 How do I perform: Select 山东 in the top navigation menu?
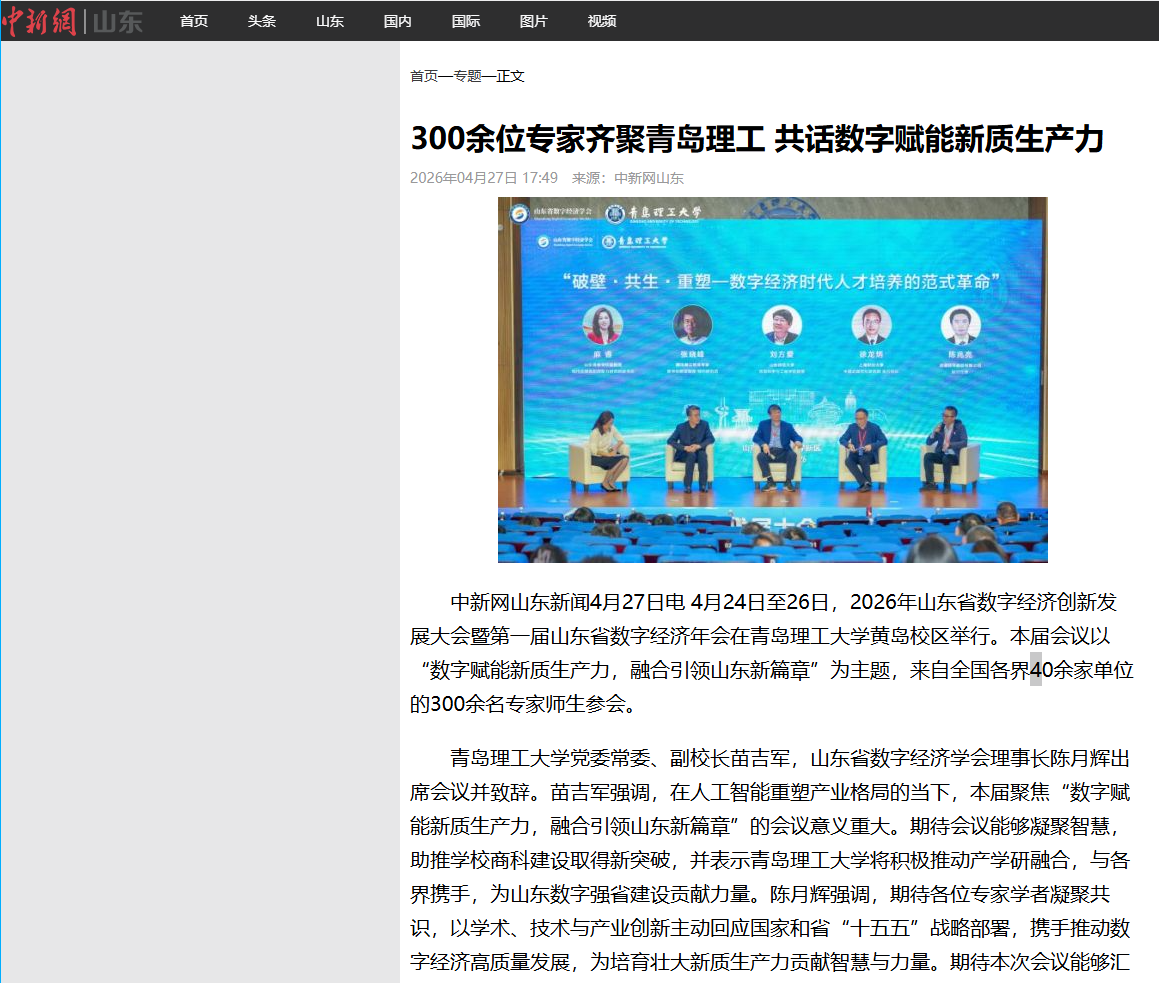[x=330, y=21]
